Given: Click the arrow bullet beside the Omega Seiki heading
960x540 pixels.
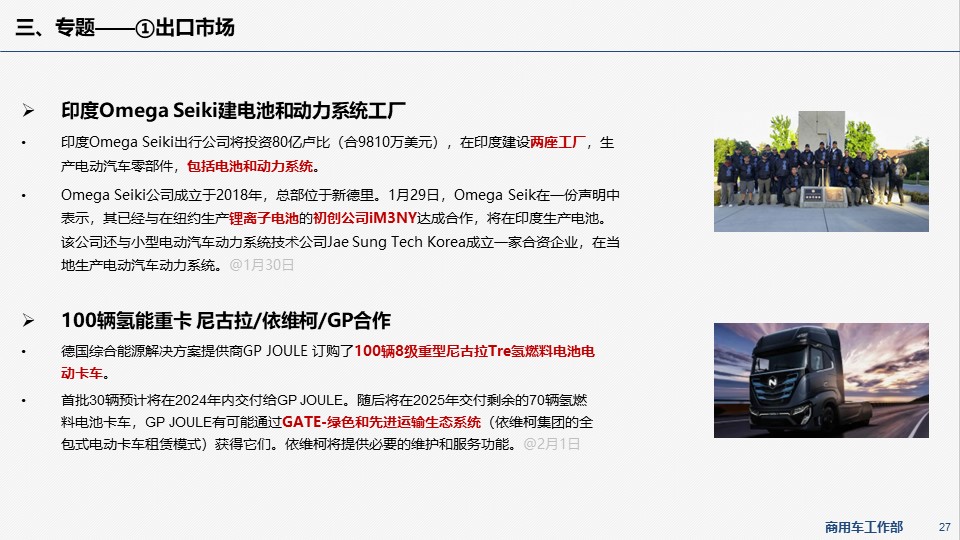Looking at the screenshot, I should tap(28, 111).
